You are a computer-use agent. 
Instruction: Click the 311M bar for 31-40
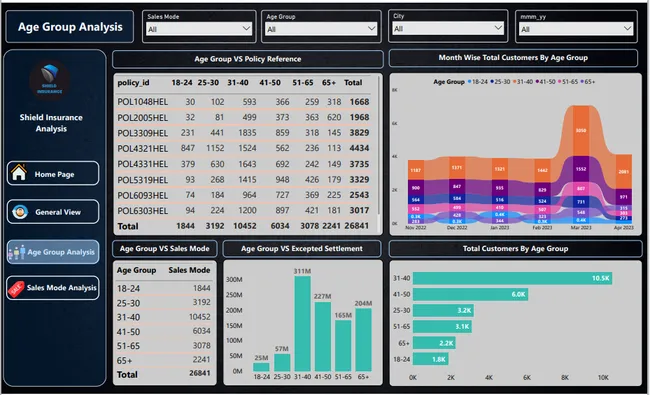point(303,324)
